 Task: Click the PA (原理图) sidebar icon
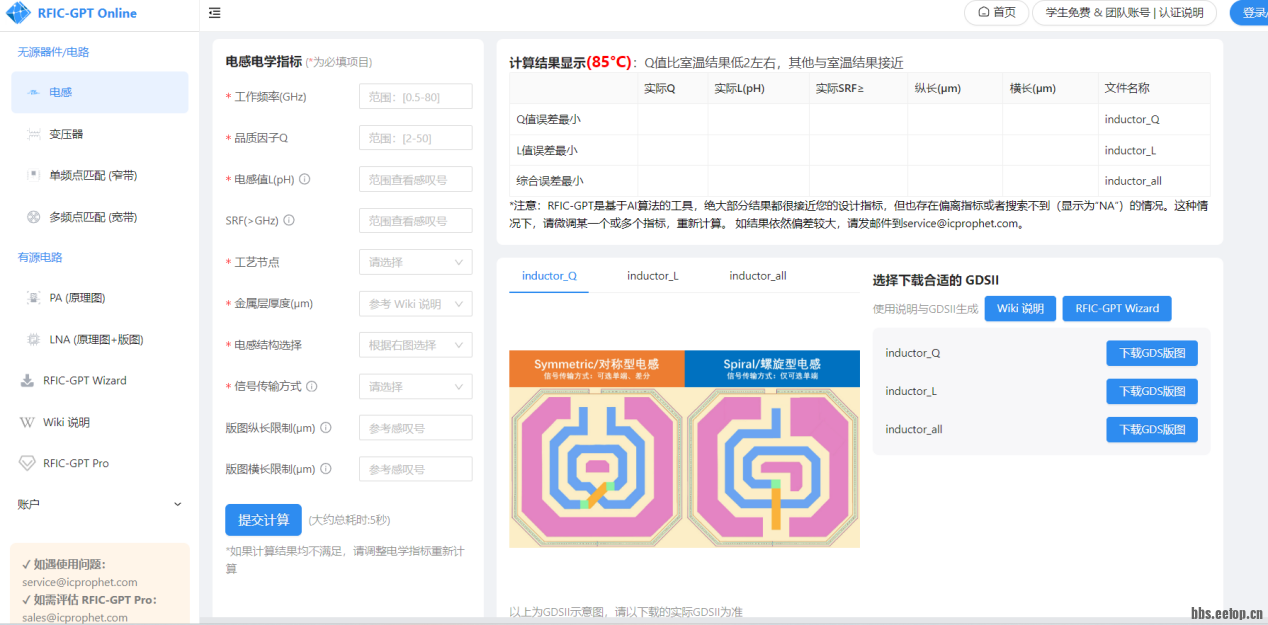coord(33,298)
